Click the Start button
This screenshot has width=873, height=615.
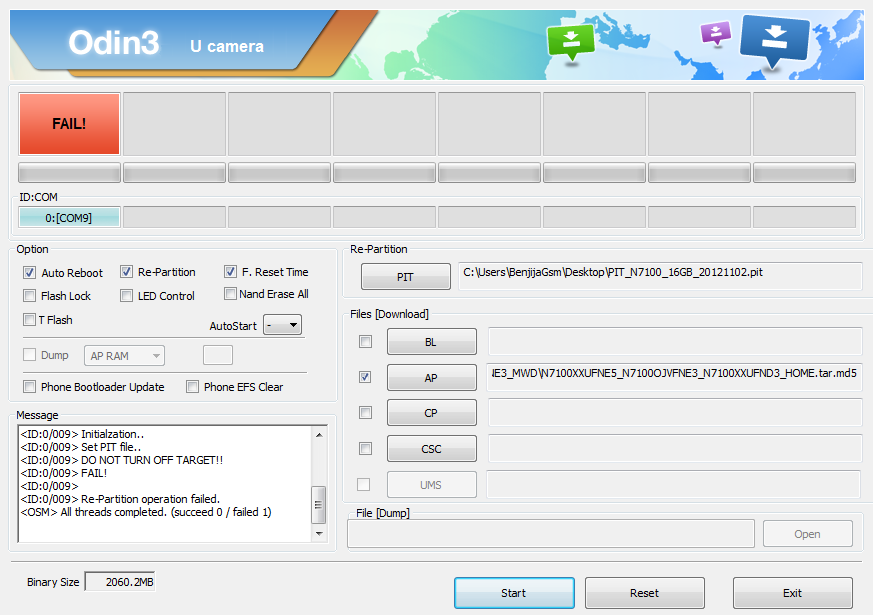(x=514, y=593)
